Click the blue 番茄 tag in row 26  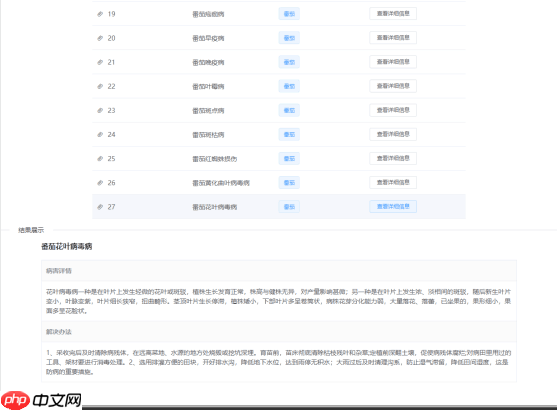coord(289,183)
